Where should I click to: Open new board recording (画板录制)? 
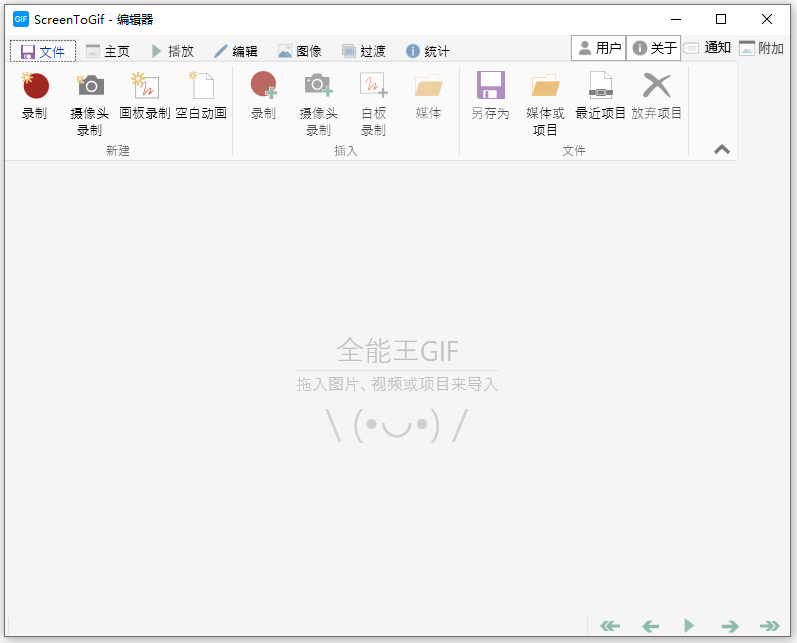[145, 96]
